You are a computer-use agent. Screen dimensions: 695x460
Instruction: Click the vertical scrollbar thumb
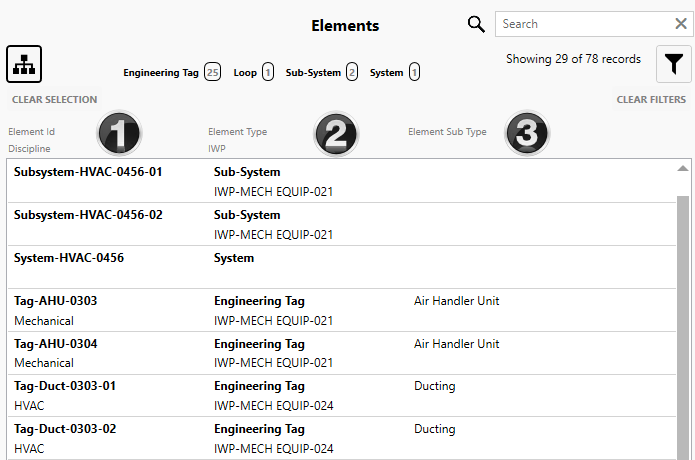683,320
